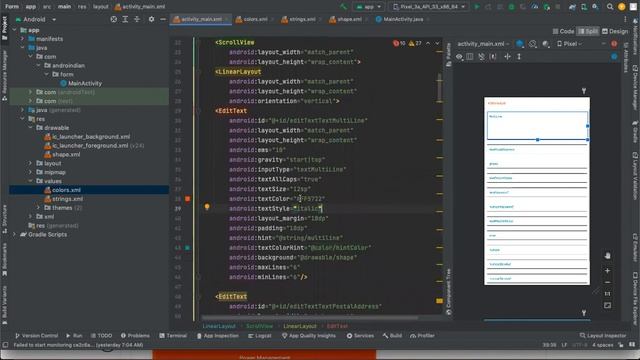This screenshot has height=360, width=640.
Task: Open the Android project view dropdown
Action: (x=36, y=19)
